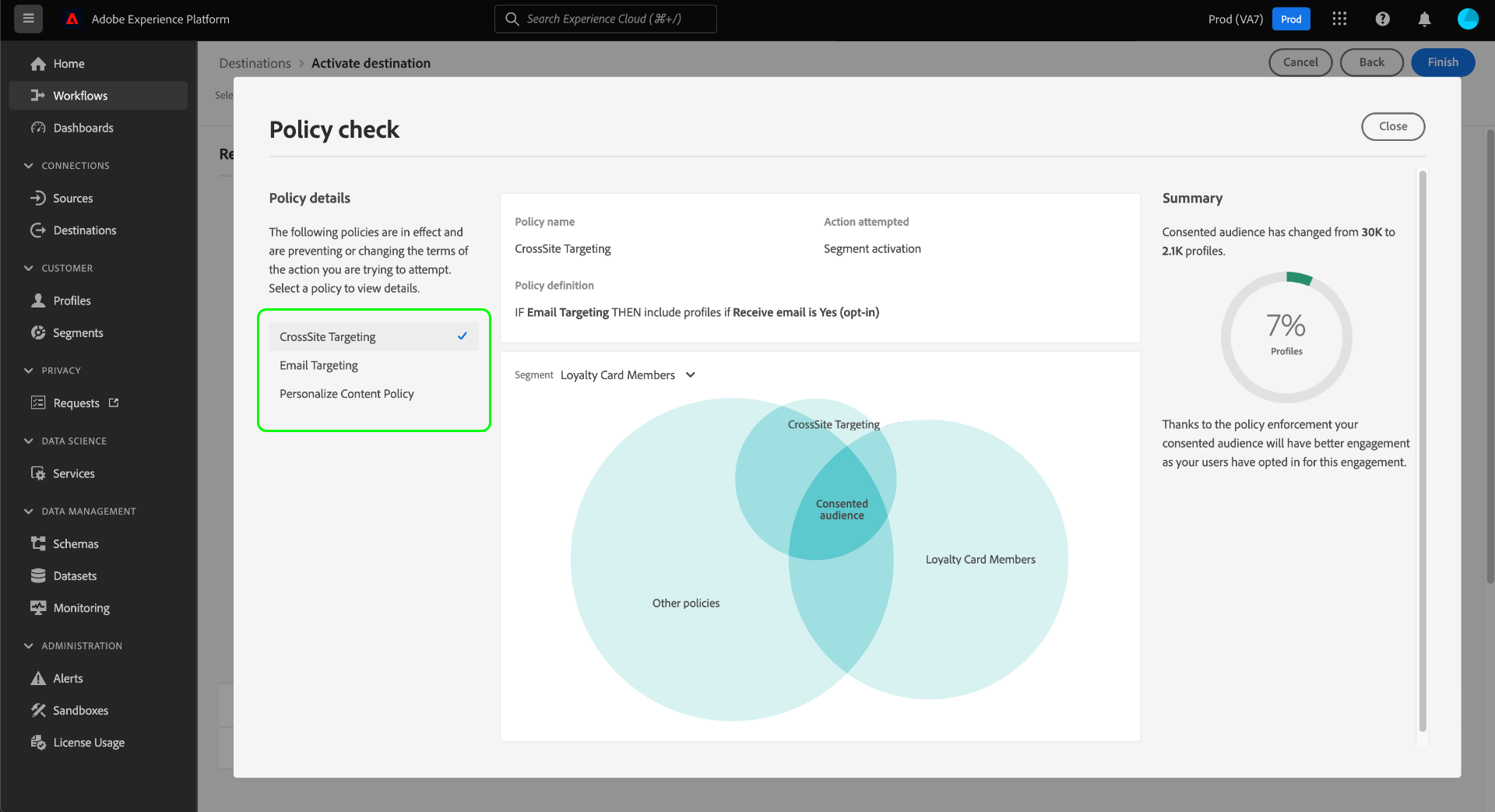Toggle the hamburger navigation menu

29,19
